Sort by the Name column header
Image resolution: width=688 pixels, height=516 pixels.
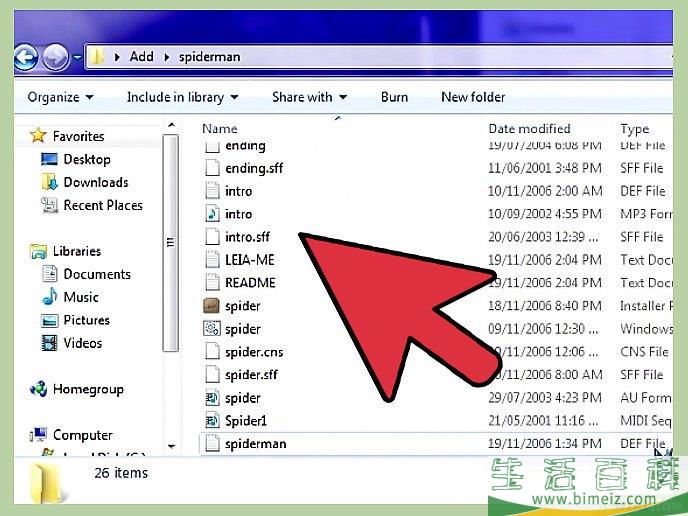coord(220,129)
